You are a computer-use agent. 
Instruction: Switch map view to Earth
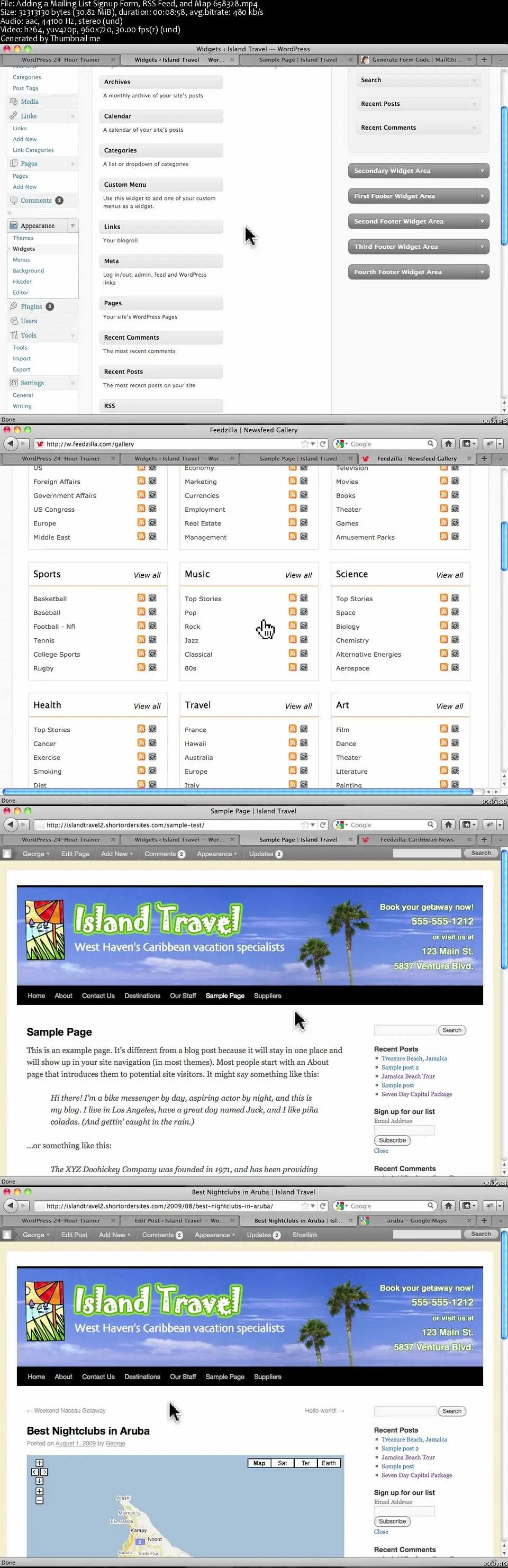329,1463
